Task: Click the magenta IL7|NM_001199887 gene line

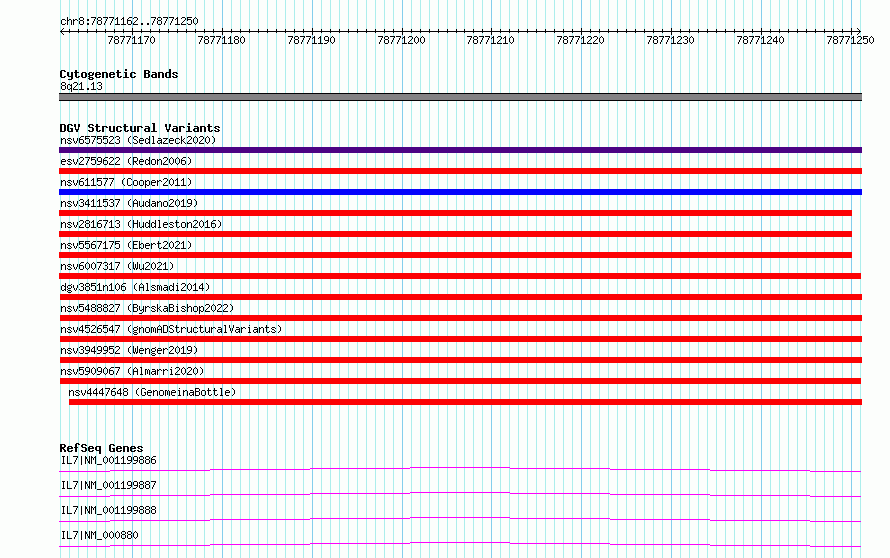Action: point(460,494)
